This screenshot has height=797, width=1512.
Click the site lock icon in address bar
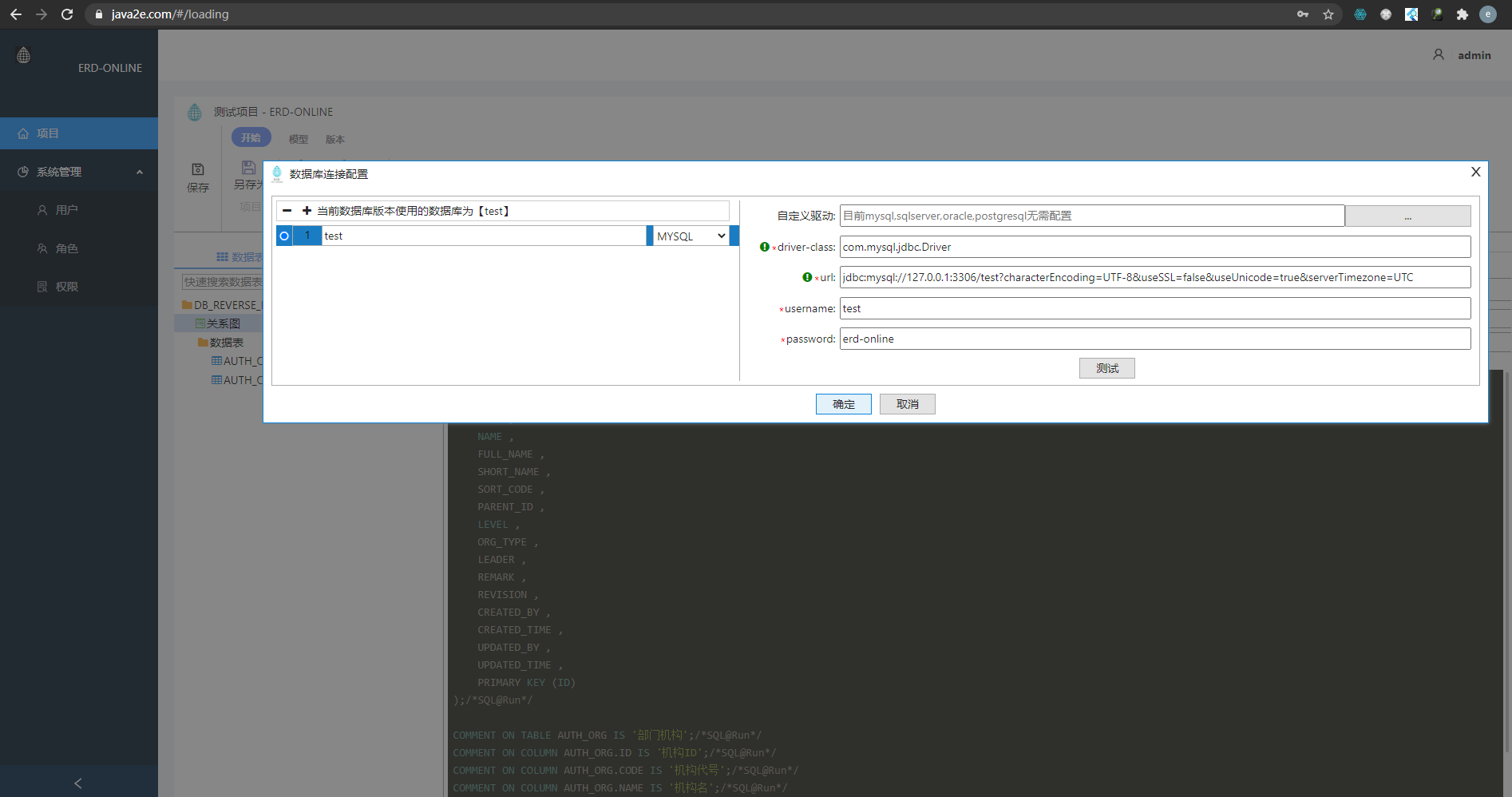[99, 14]
